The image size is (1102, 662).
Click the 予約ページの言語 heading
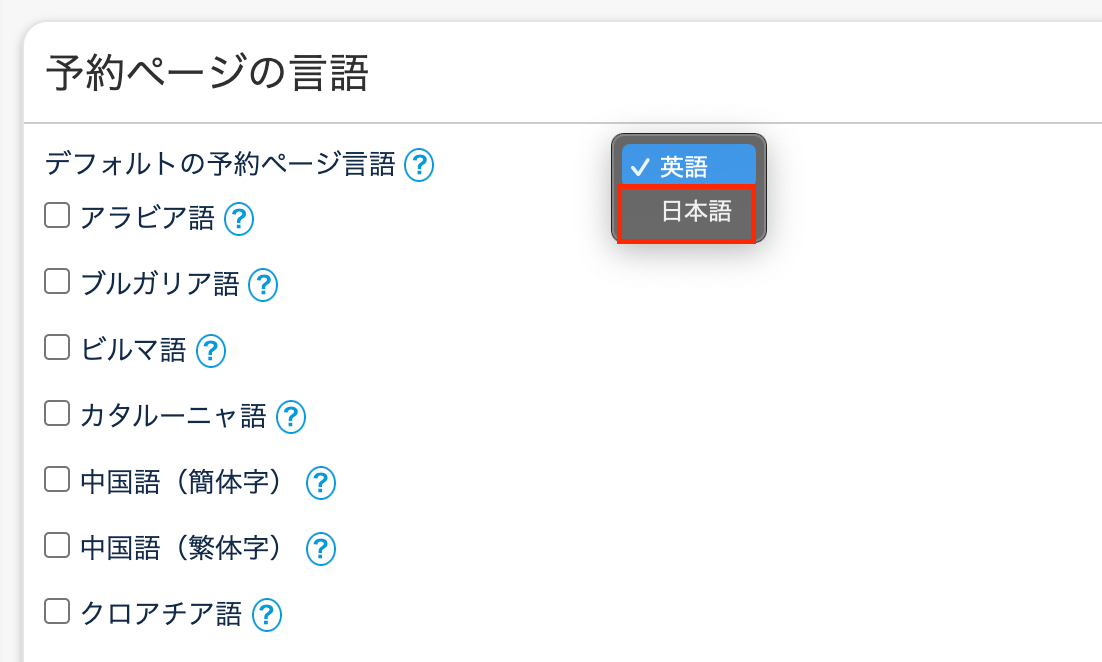tap(208, 74)
